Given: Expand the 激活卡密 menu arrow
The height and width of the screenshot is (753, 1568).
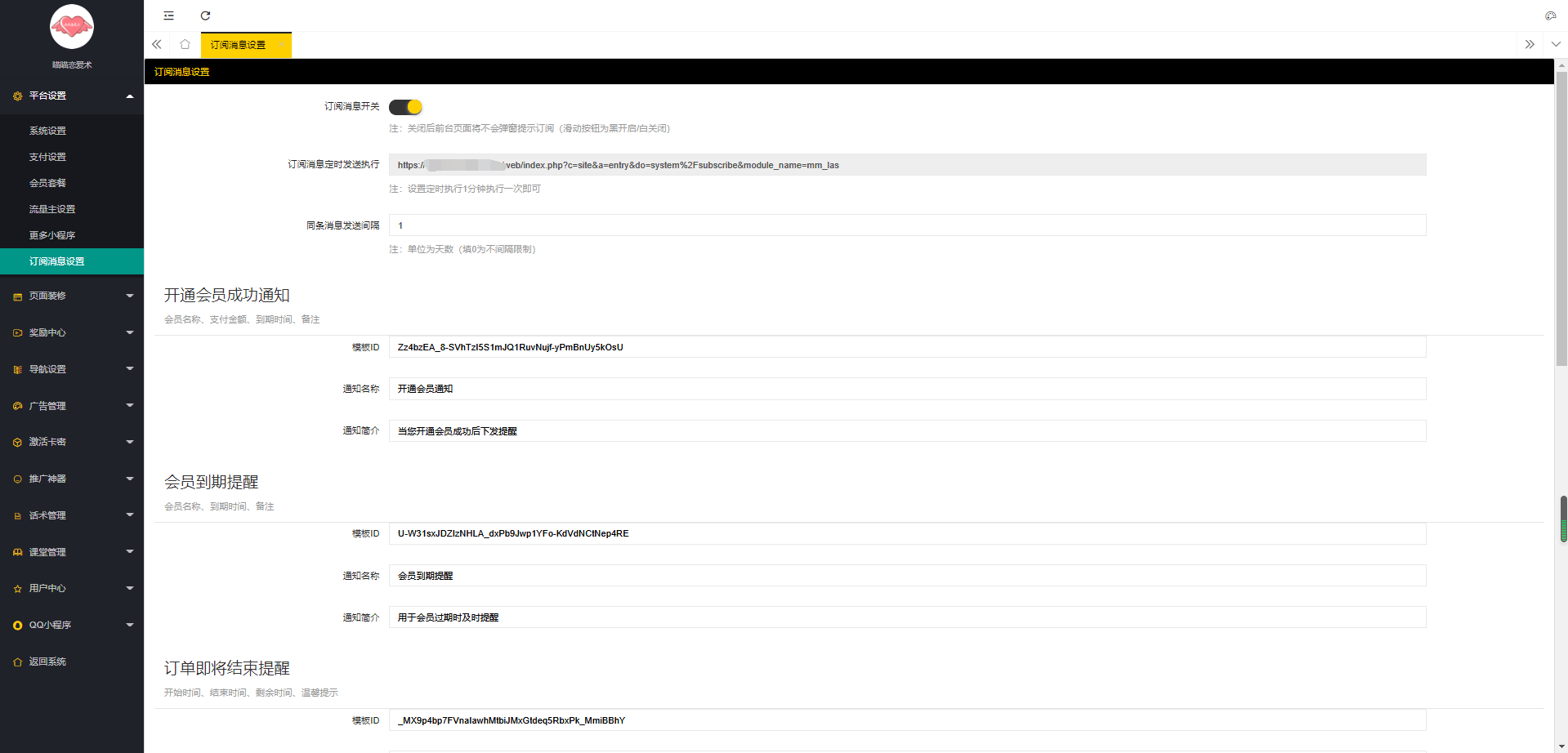Looking at the screenshot, I should click(130, 442).
